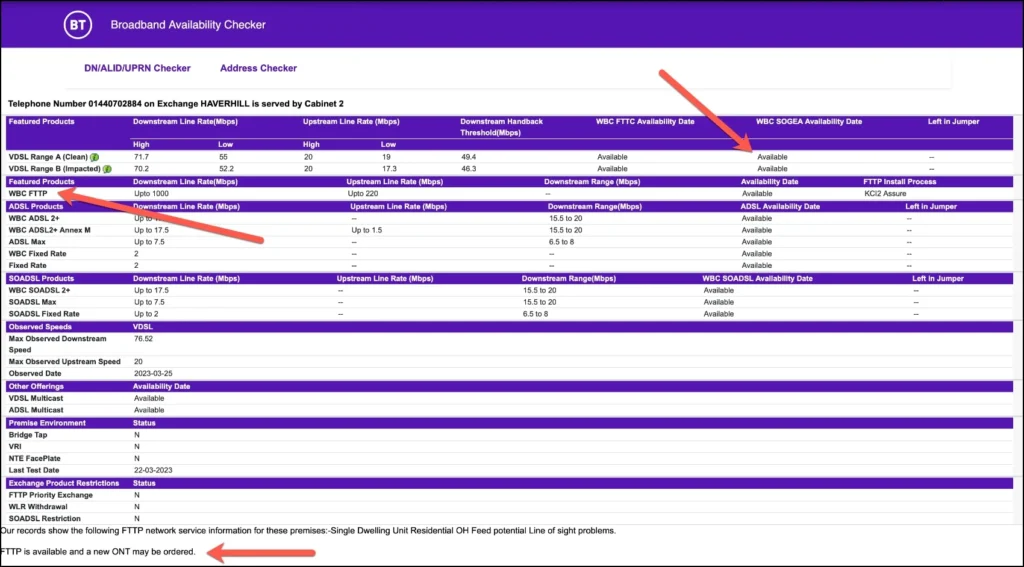Click the WBC ADSL 2+ row label
The height and width of the screenshot is (567, 1024).
34,219
